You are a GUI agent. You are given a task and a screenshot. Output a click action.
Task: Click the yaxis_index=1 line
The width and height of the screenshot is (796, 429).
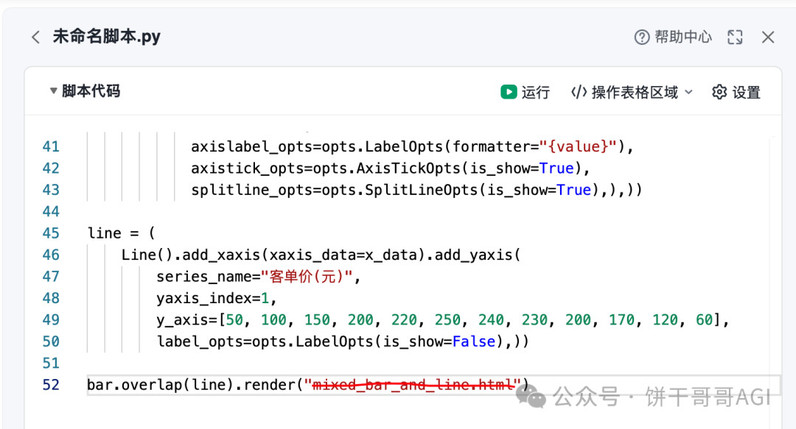[216, 298]
